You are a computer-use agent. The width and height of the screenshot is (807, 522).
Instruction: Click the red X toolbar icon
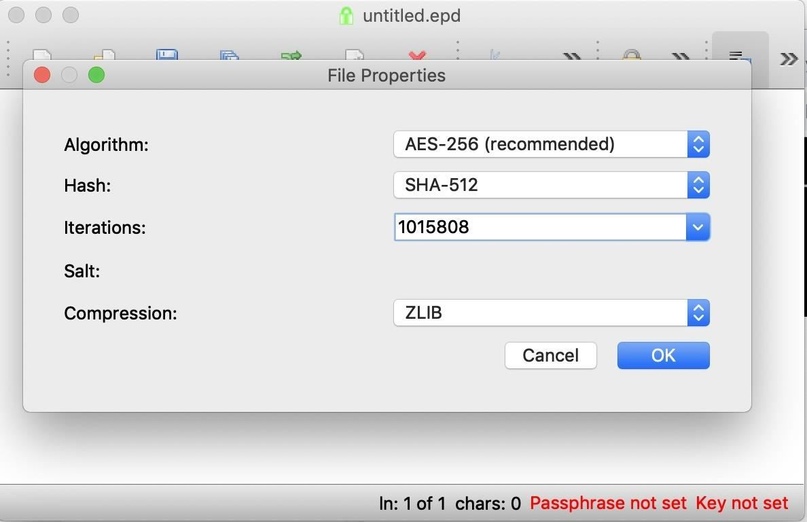(x=418, y=55)
